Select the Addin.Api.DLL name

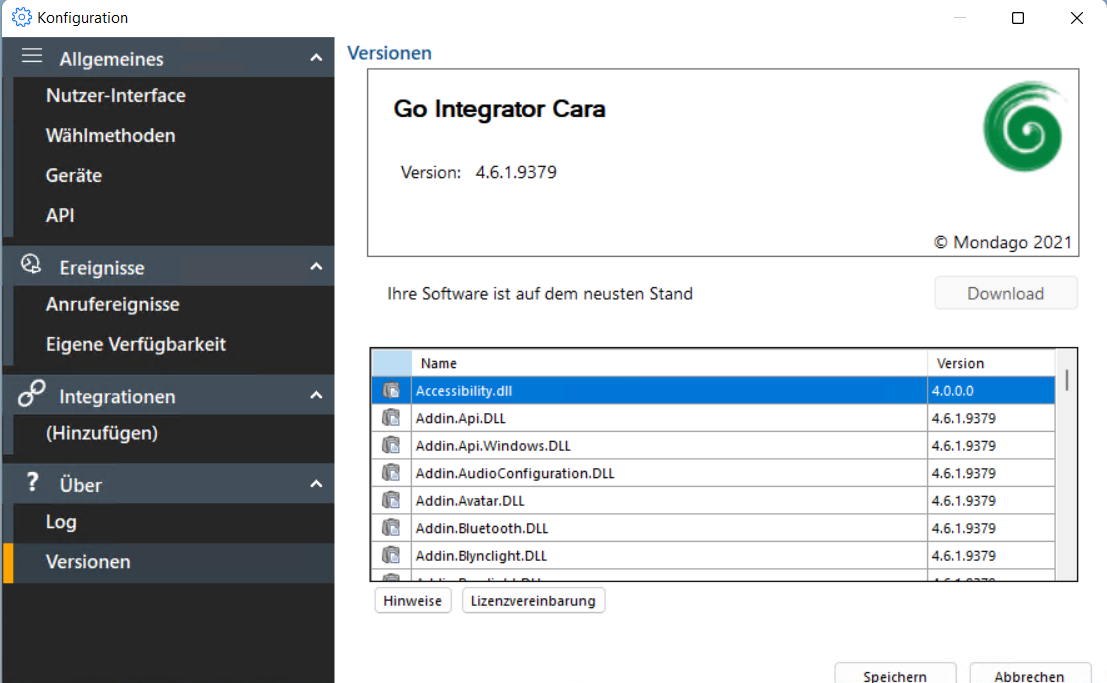click(460, 418)
